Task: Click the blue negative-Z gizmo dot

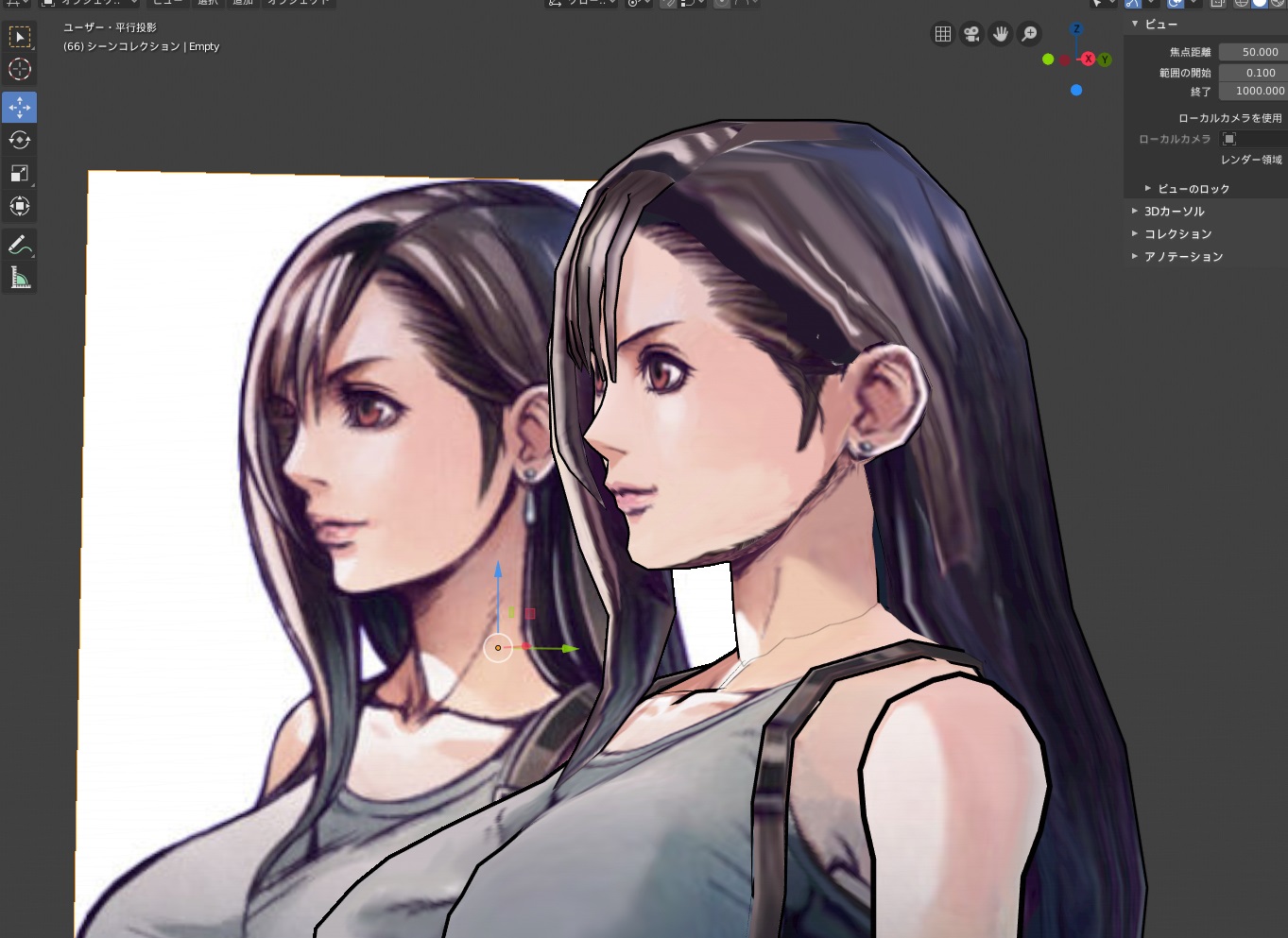Action: pos(1076,91)
